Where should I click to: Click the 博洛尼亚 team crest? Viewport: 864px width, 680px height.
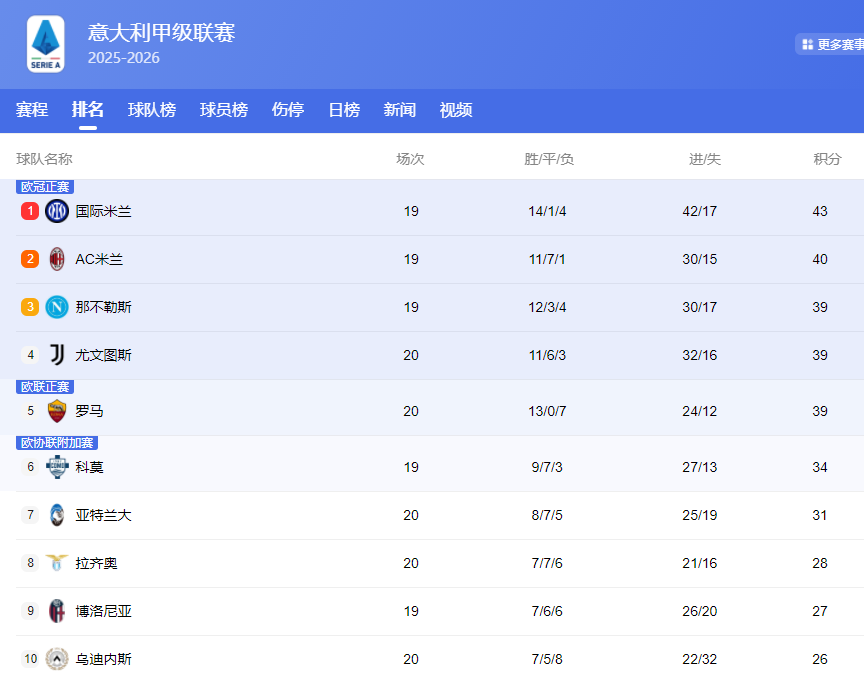[57, 611]
